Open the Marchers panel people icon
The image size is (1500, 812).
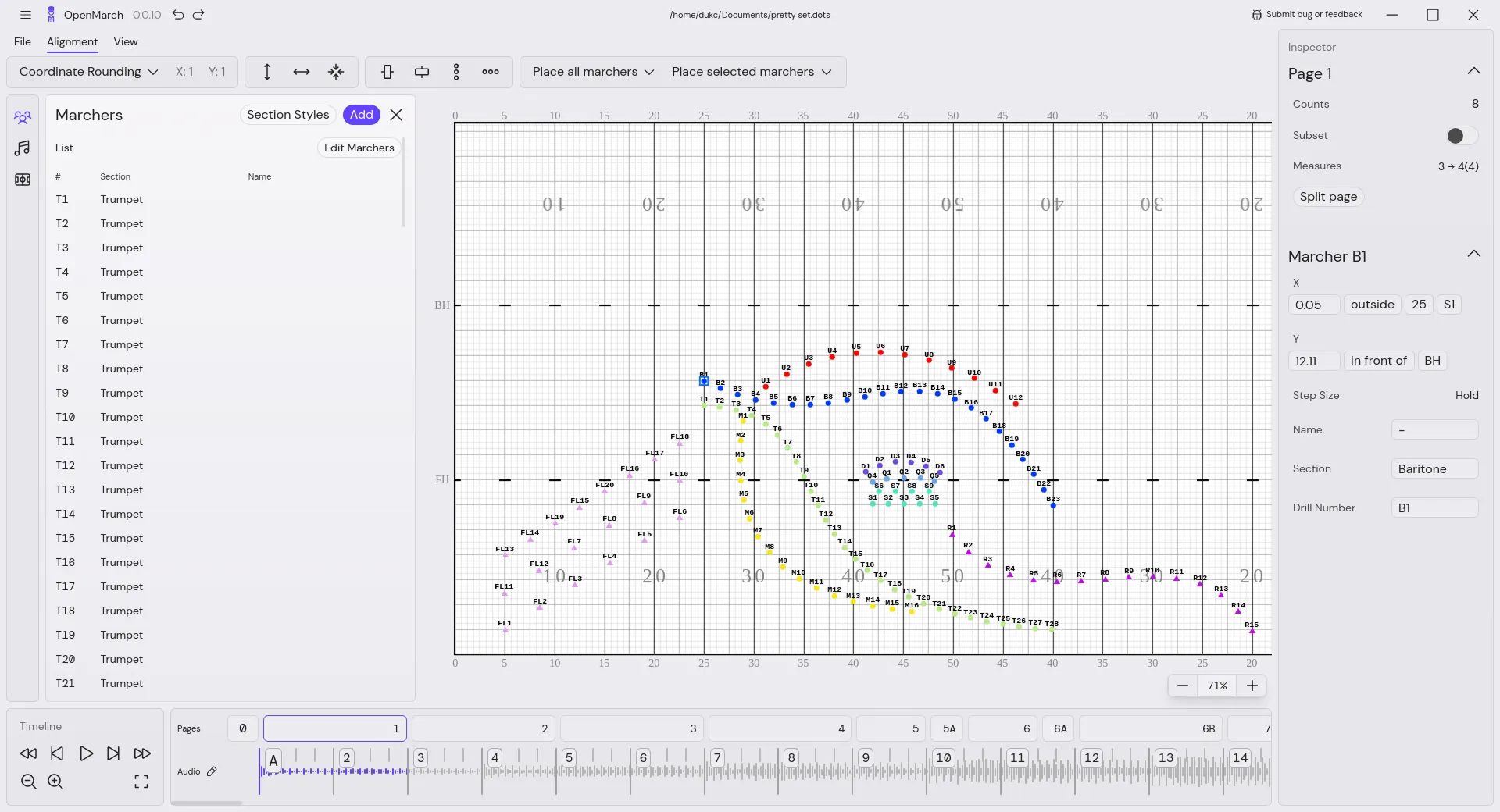tap(23, 116)
